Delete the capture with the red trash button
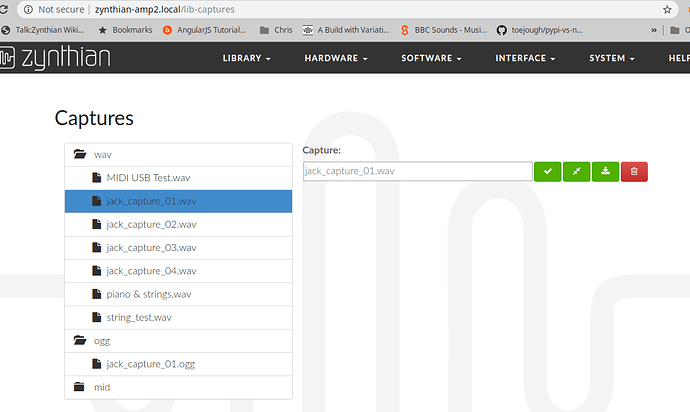The height and width of the screenshot is (412, 690). pos(634,172)
